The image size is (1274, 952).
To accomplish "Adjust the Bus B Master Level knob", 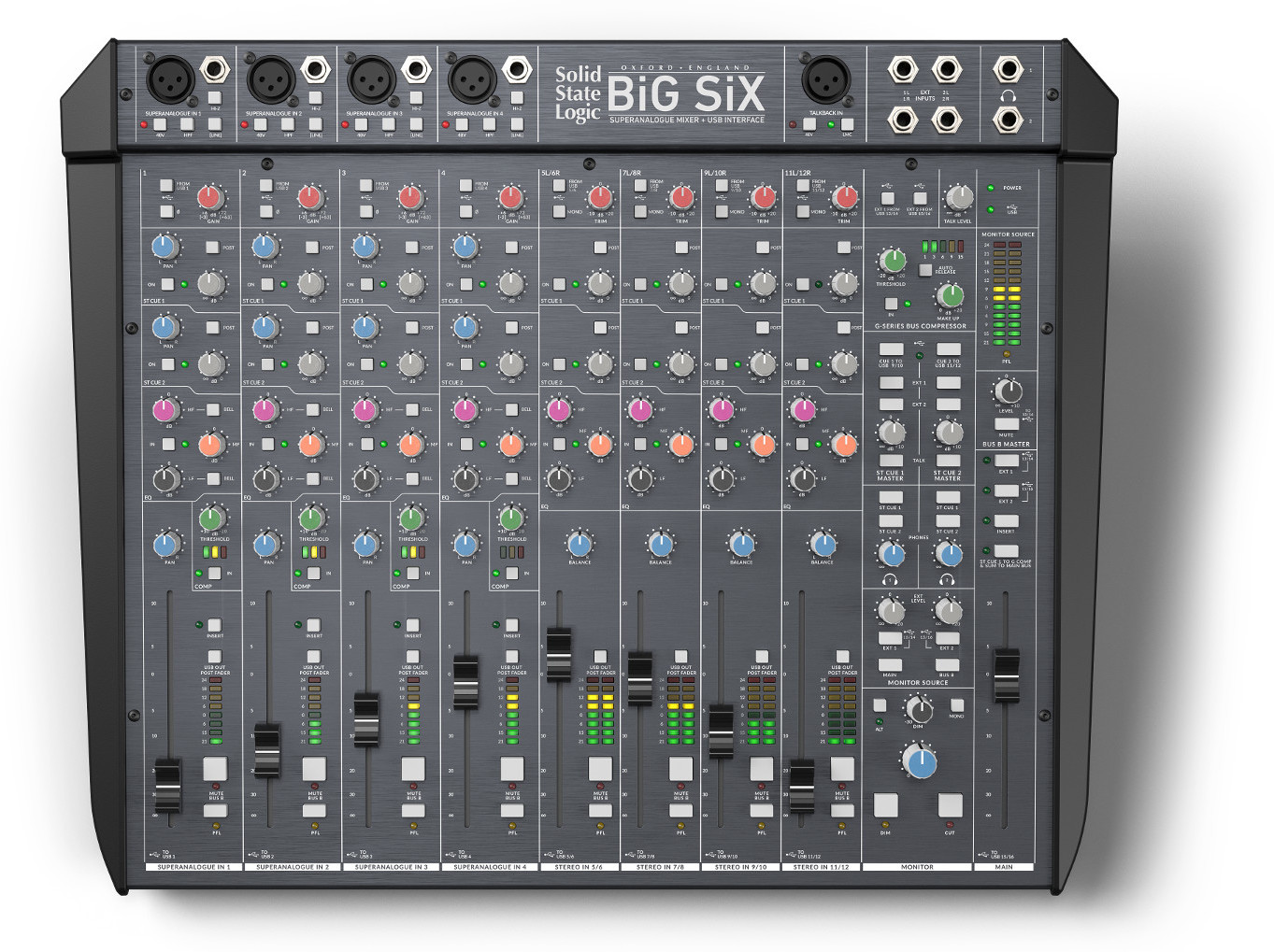I will [1007, 391].
